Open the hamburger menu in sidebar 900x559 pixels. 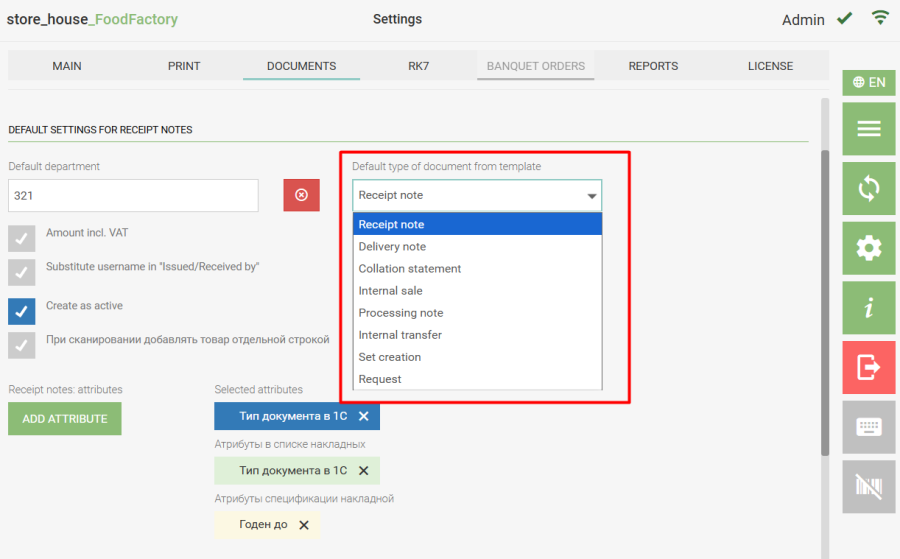coord(868,129)
